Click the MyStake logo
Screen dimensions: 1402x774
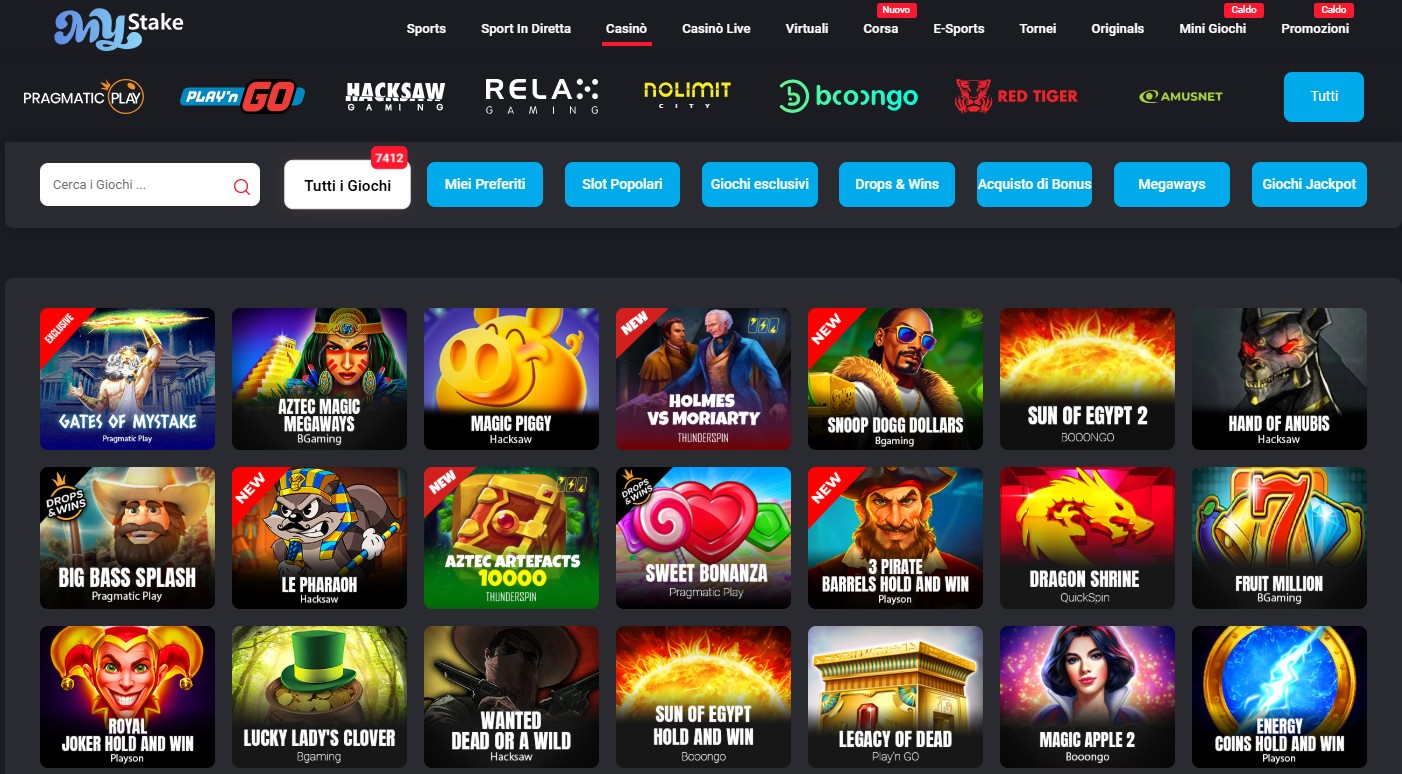click(119, 28)
